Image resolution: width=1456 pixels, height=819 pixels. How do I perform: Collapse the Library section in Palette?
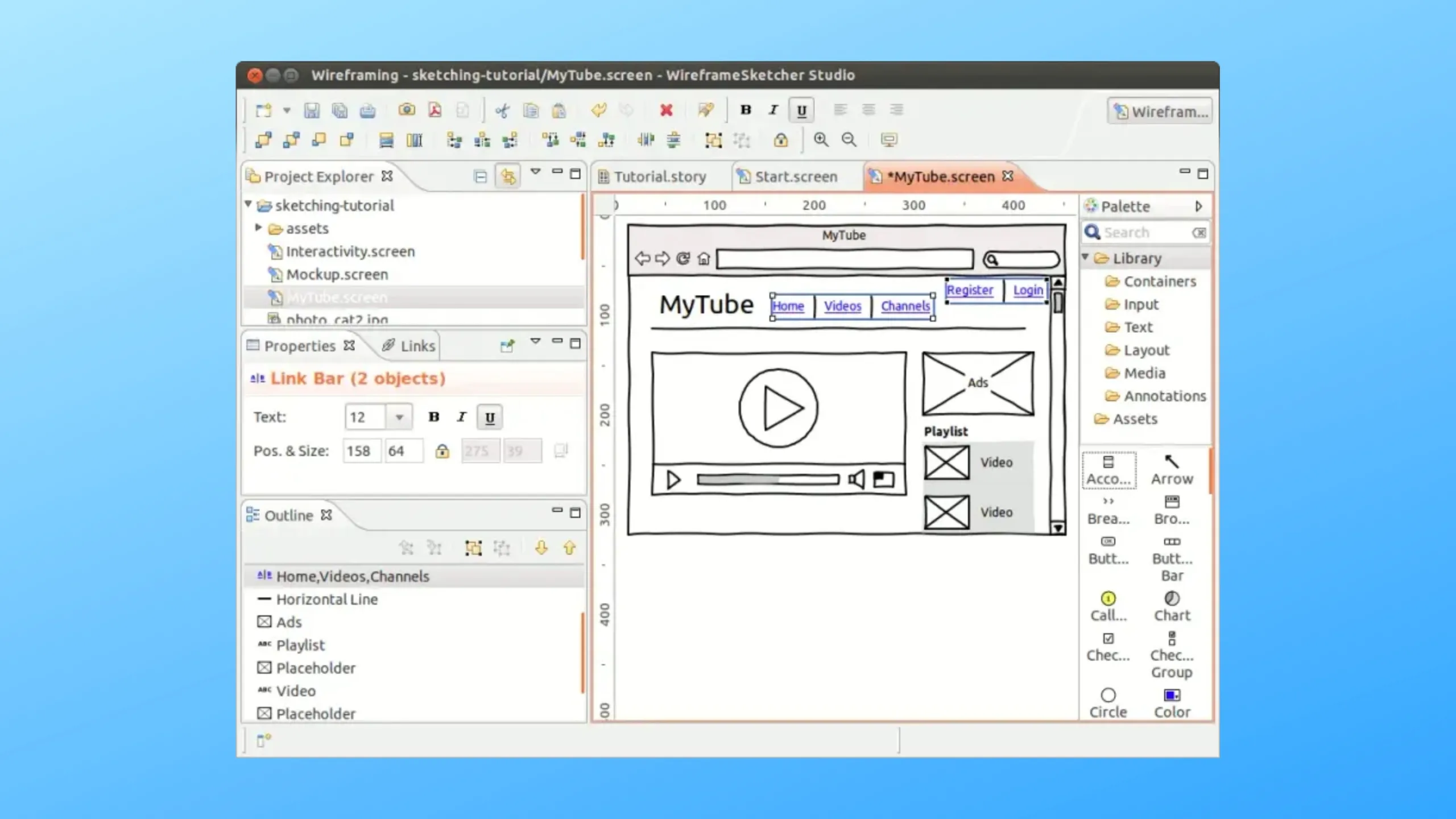pos(1086,257)
